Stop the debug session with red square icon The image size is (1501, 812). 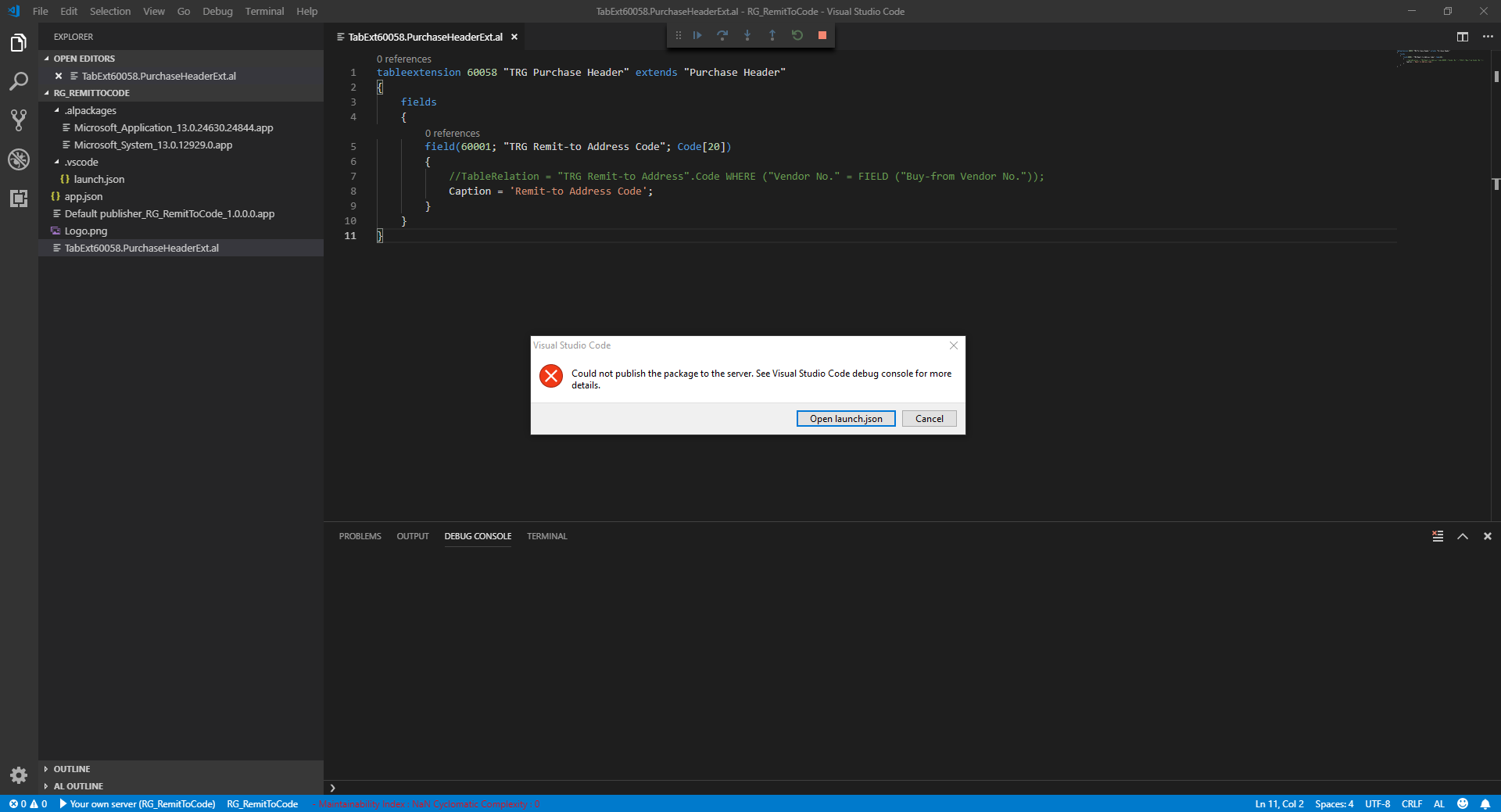click(822, 35)
